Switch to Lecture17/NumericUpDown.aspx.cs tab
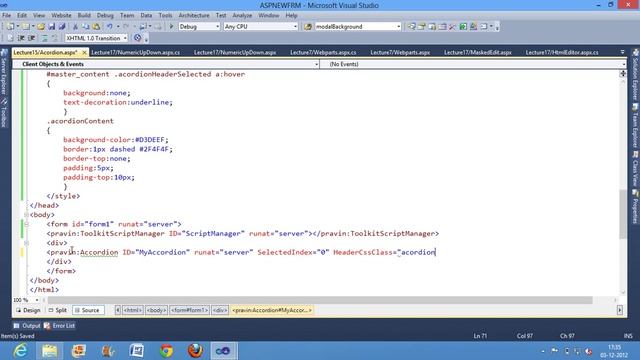Screen dimensions: 640x360 (136, 53)
